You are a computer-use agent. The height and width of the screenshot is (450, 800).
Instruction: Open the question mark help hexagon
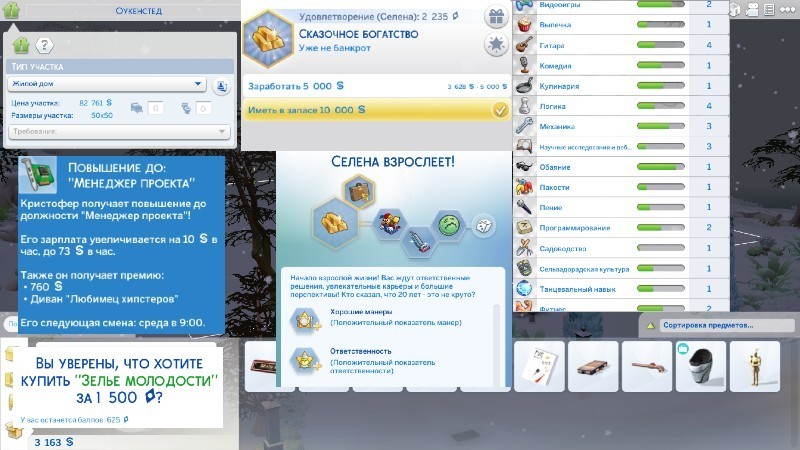(44, 45)
